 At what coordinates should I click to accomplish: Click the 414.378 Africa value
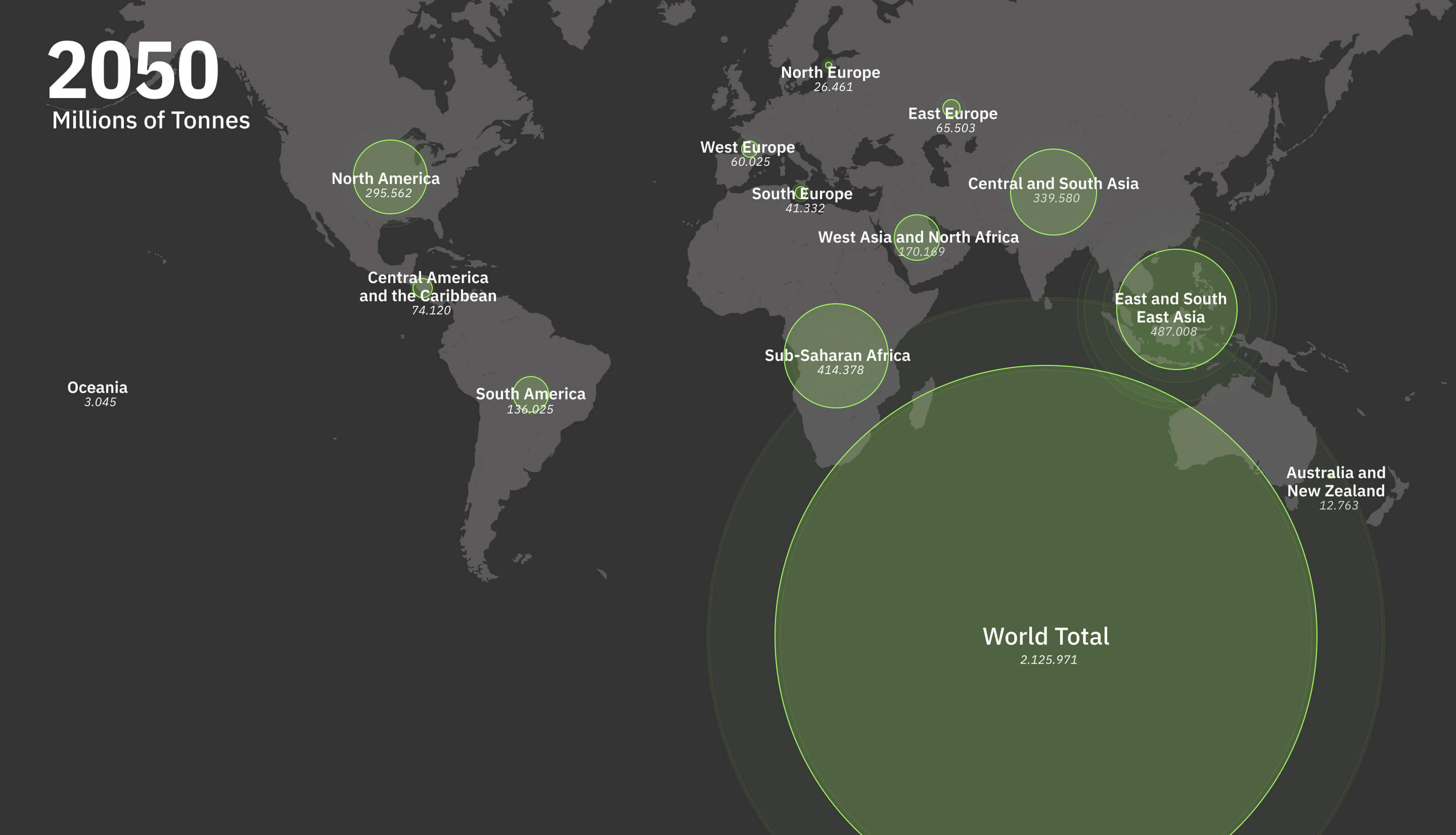(840, 370)
